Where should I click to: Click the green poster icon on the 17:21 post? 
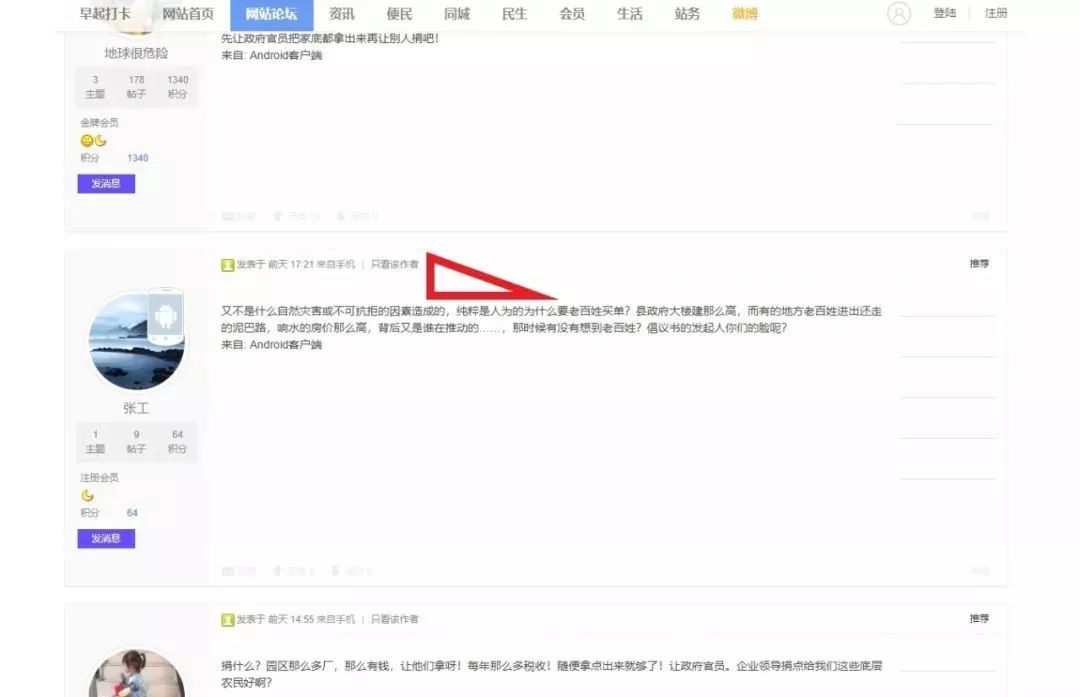pyautogui.click(x=227, y=264)
